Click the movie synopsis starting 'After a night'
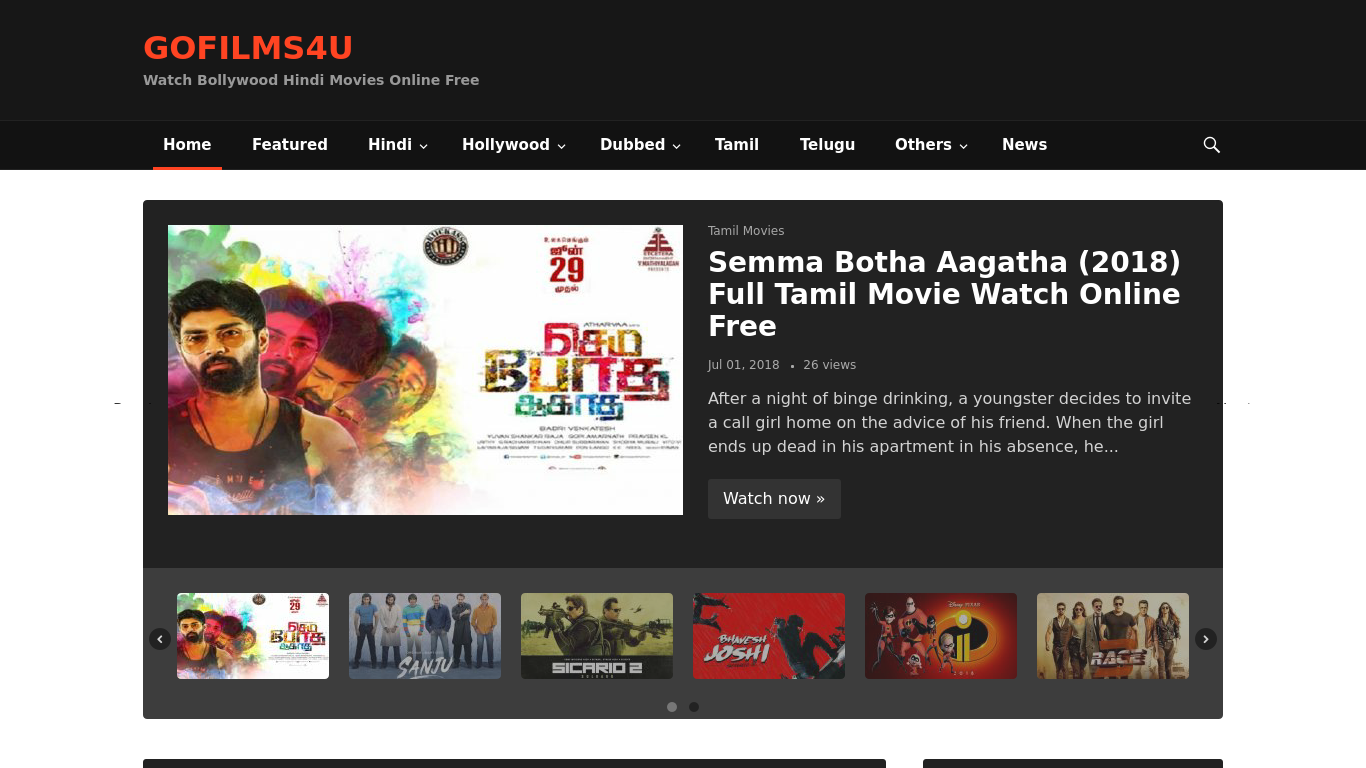This screenshot has width=1366, height=768. [x=950, y=423]
